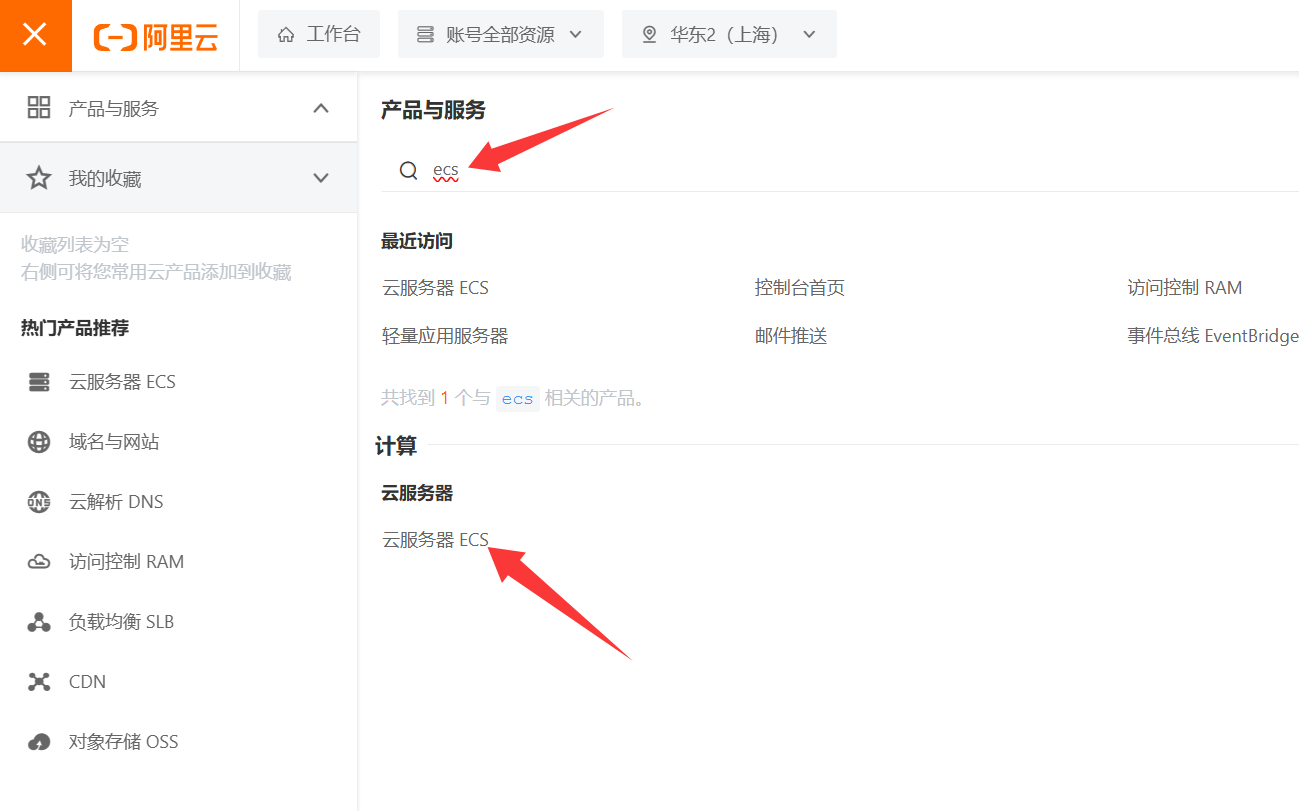Click the search magnifier icon
This screenshot has height=811, width=1299.
408,170
